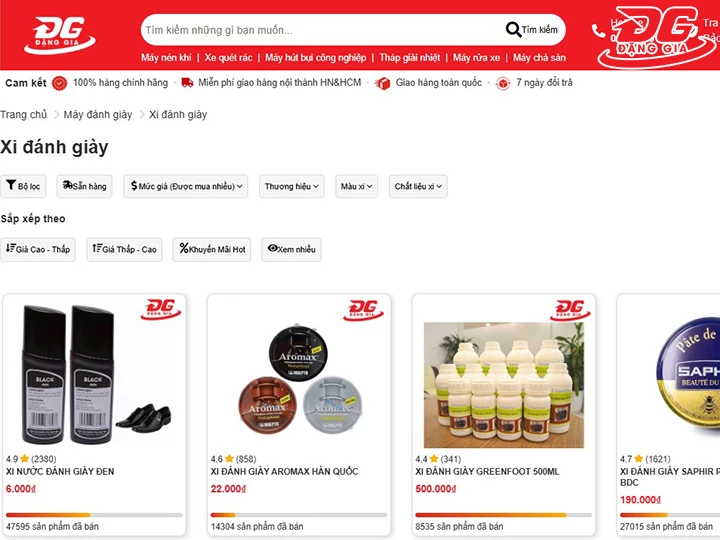This screenshot has height=540, width=720.
Task: Select Máy rửa xe in header menu
Action: point(476,58)
